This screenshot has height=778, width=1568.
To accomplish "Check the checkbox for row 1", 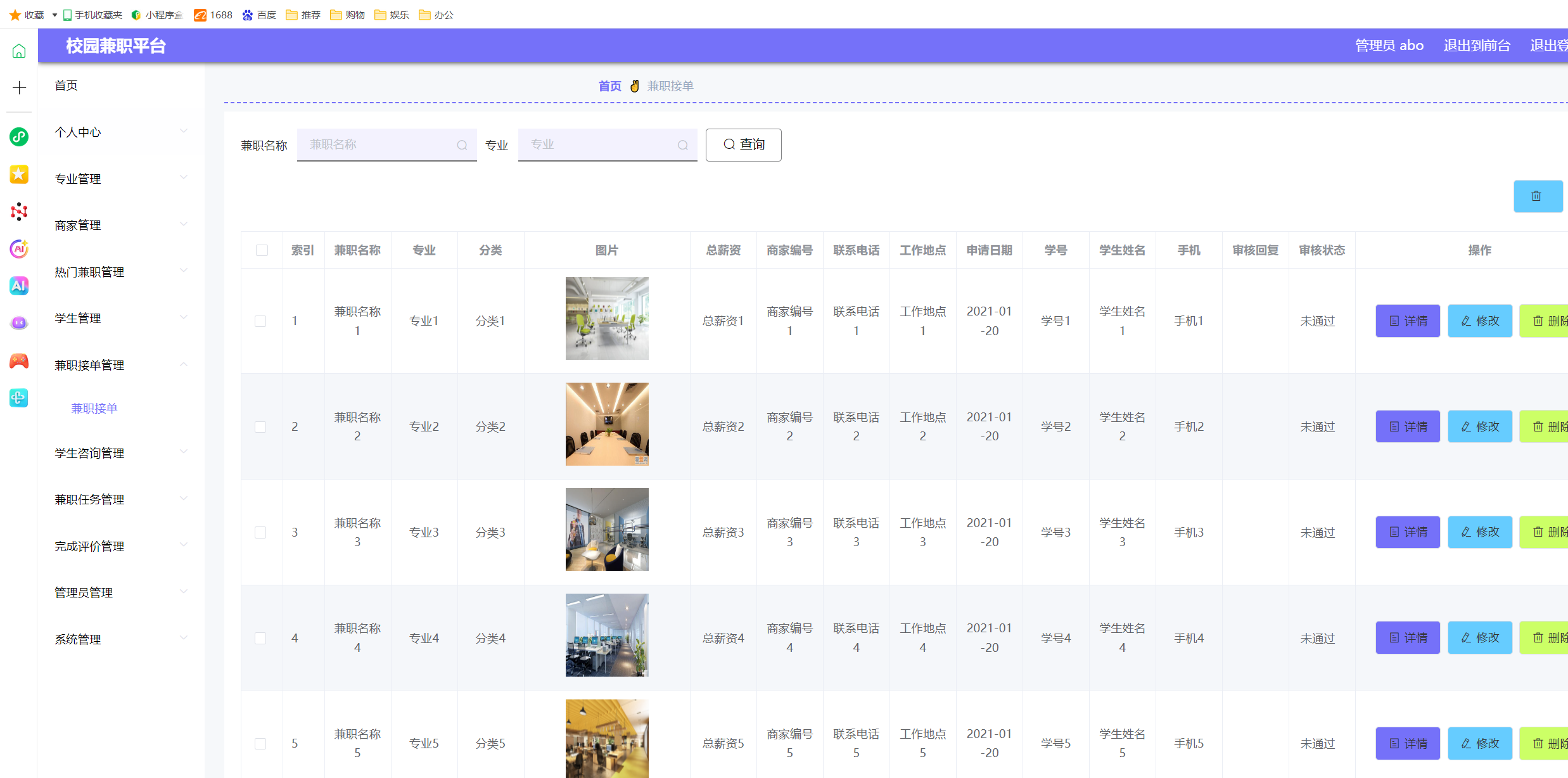I will [x=260, y=321].
